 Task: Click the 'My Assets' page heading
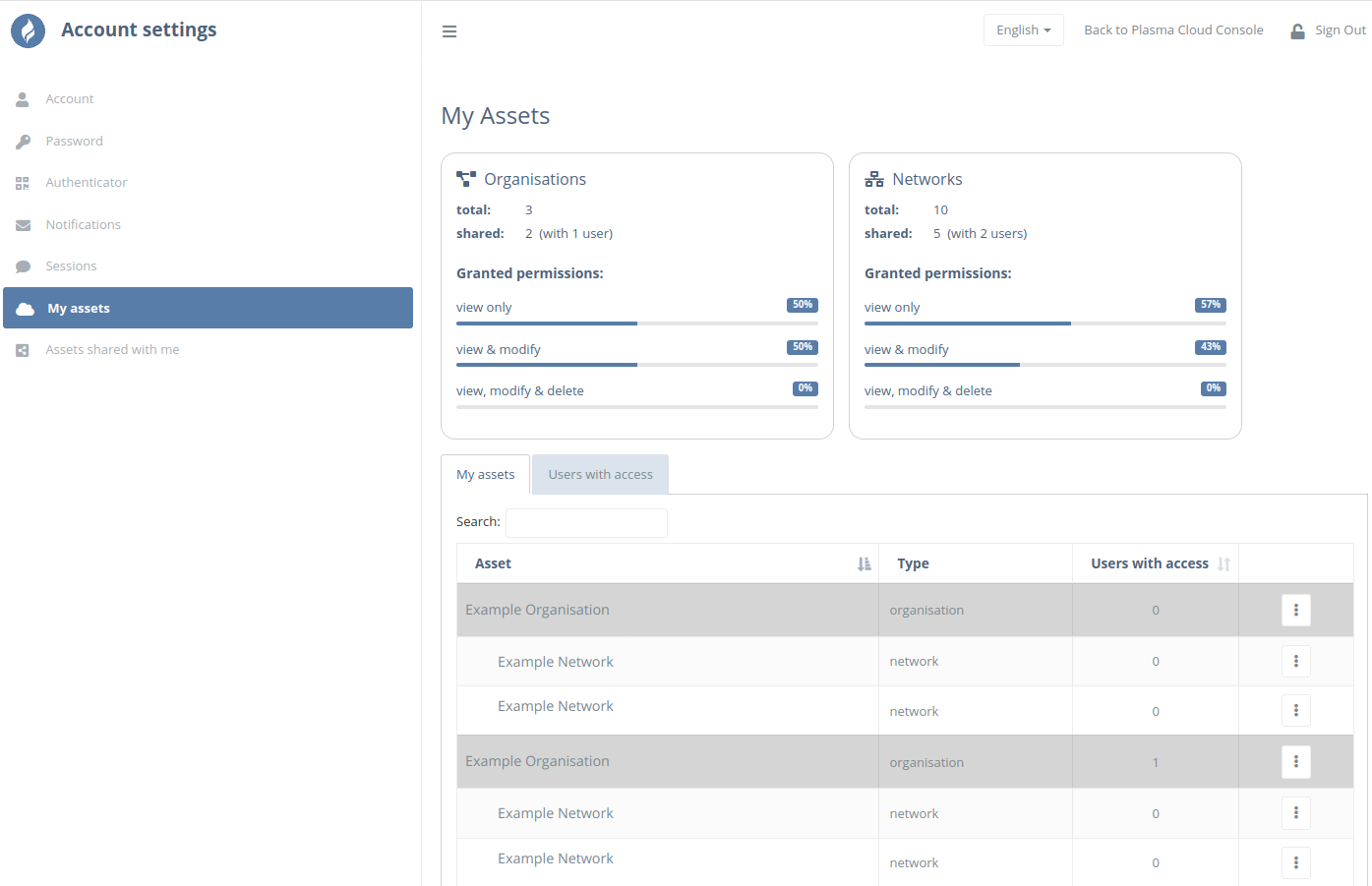[496, 116]
